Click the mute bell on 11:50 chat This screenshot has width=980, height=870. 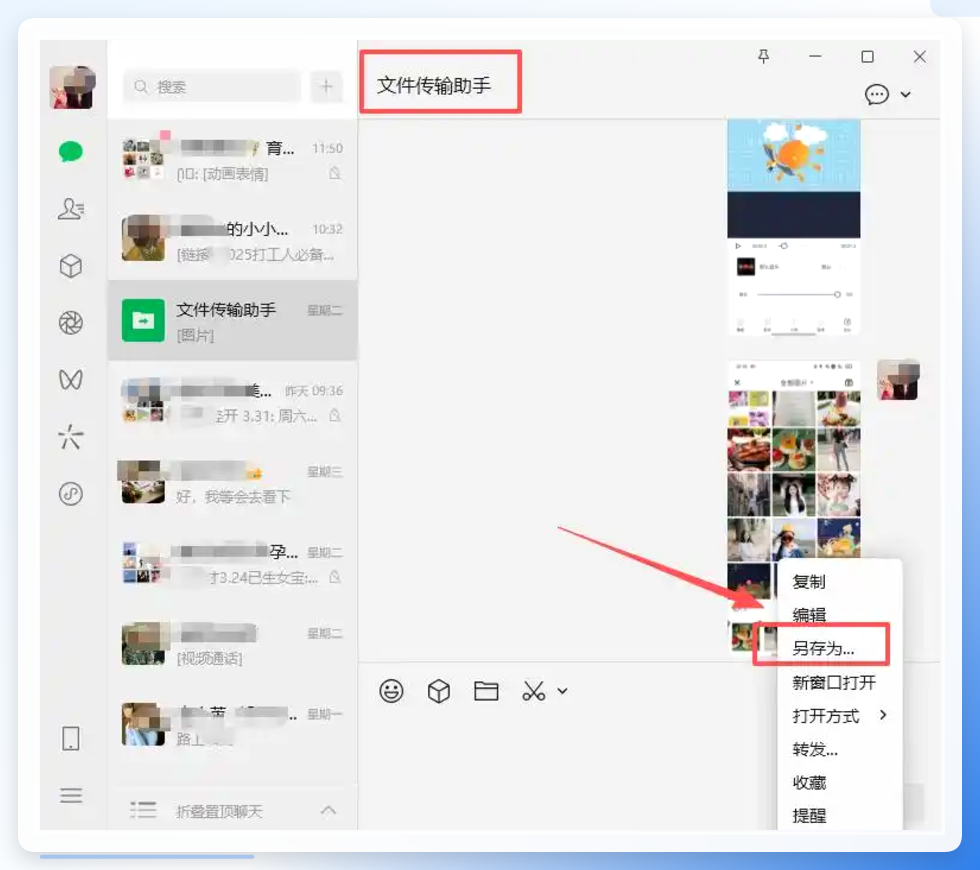coord(335,173)
